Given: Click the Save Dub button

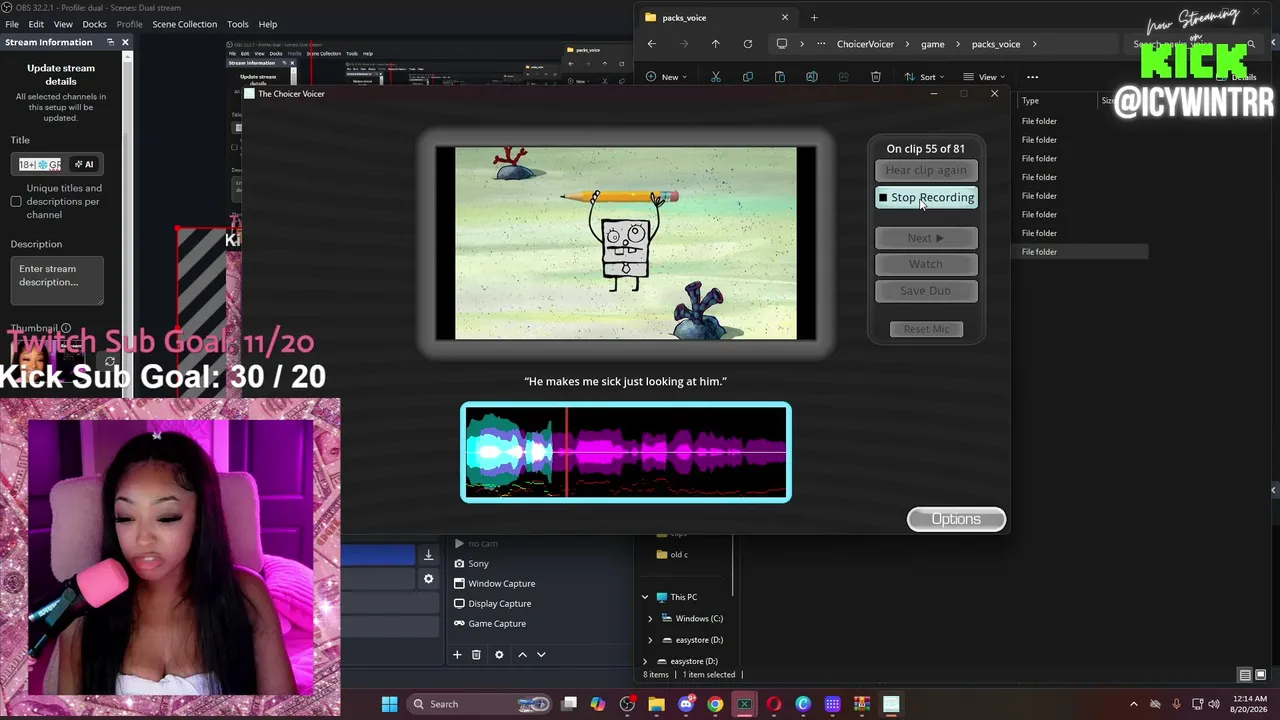Looking at the screenshot, I should [926, 290].
